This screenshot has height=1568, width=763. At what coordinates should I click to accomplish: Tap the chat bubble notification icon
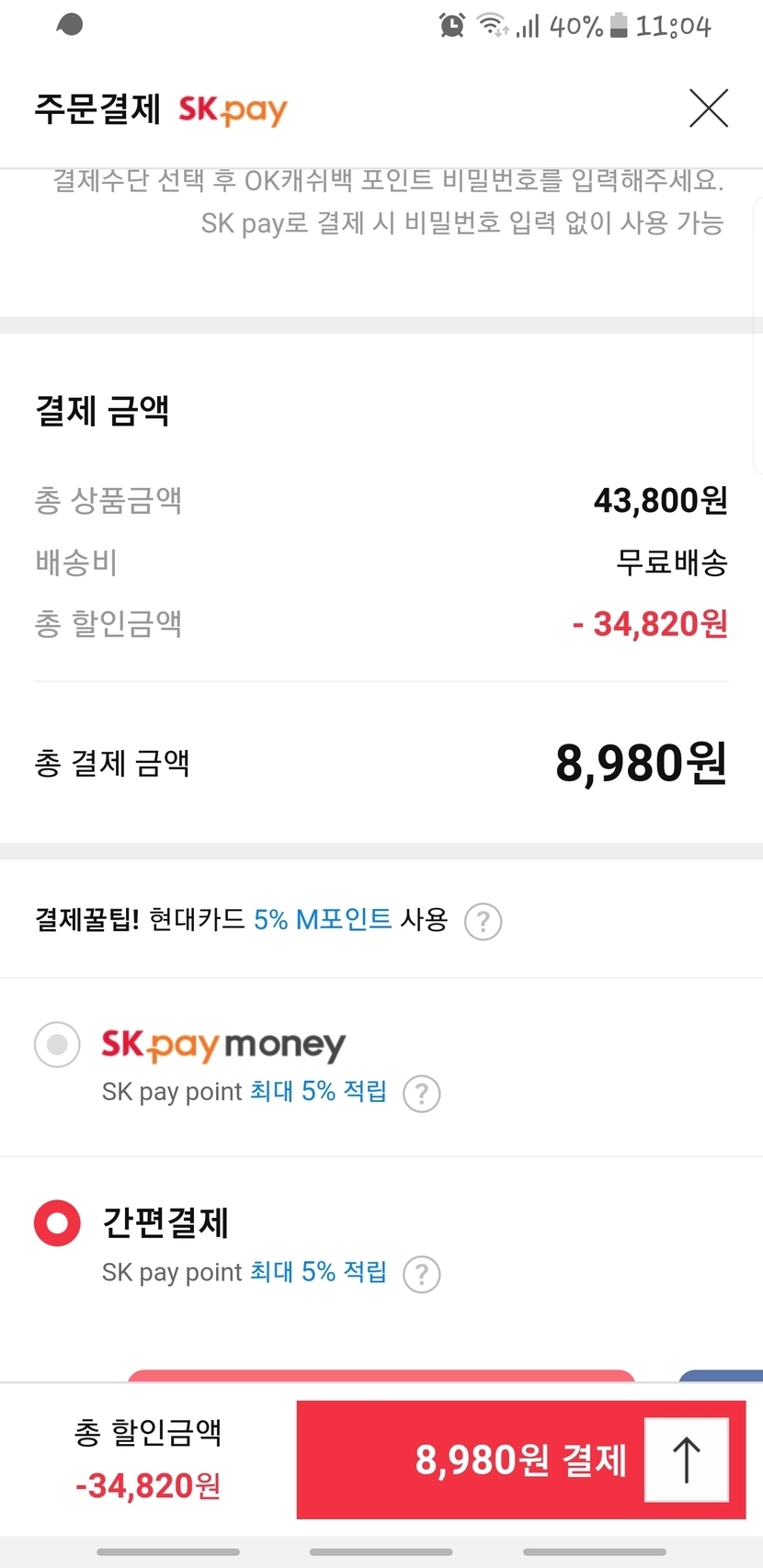pos(70,25)
